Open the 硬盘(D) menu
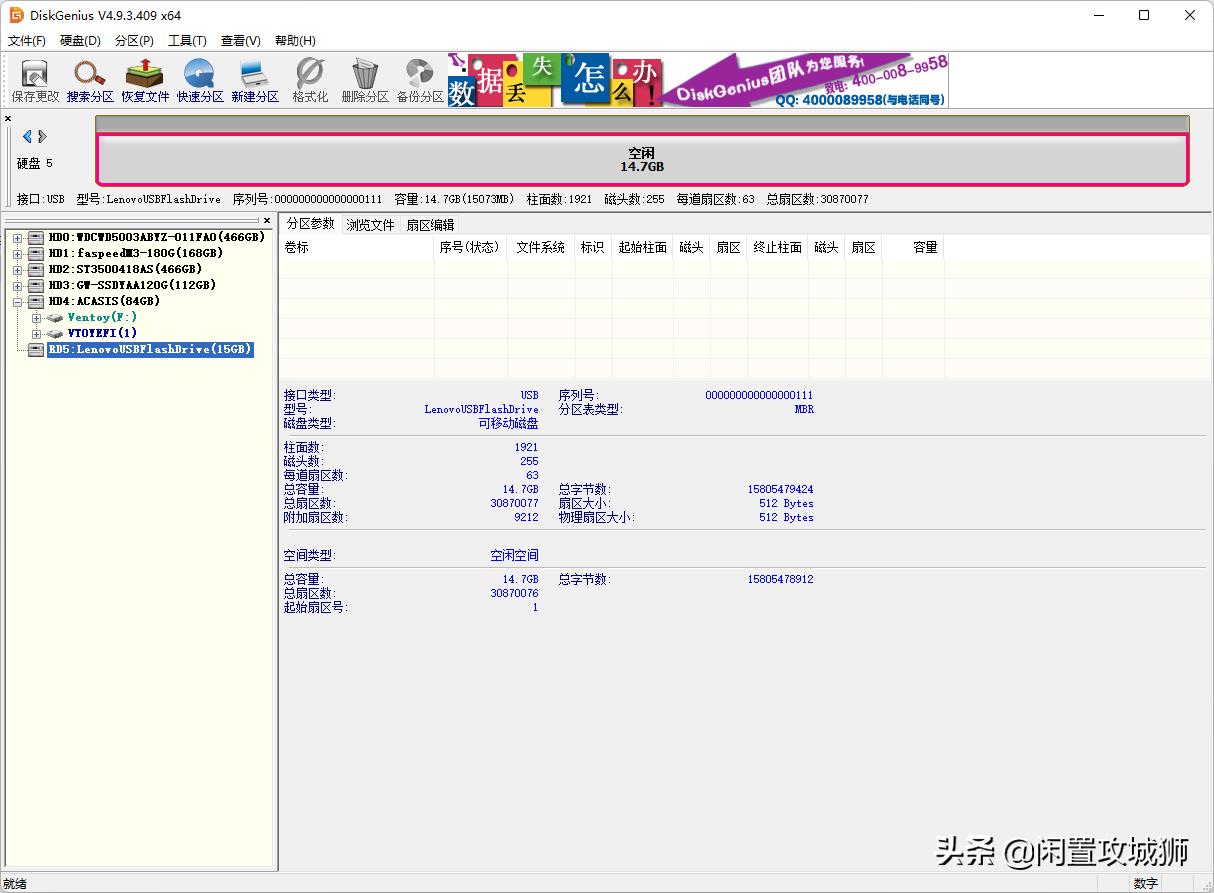1214x893 pixels. 80,41
